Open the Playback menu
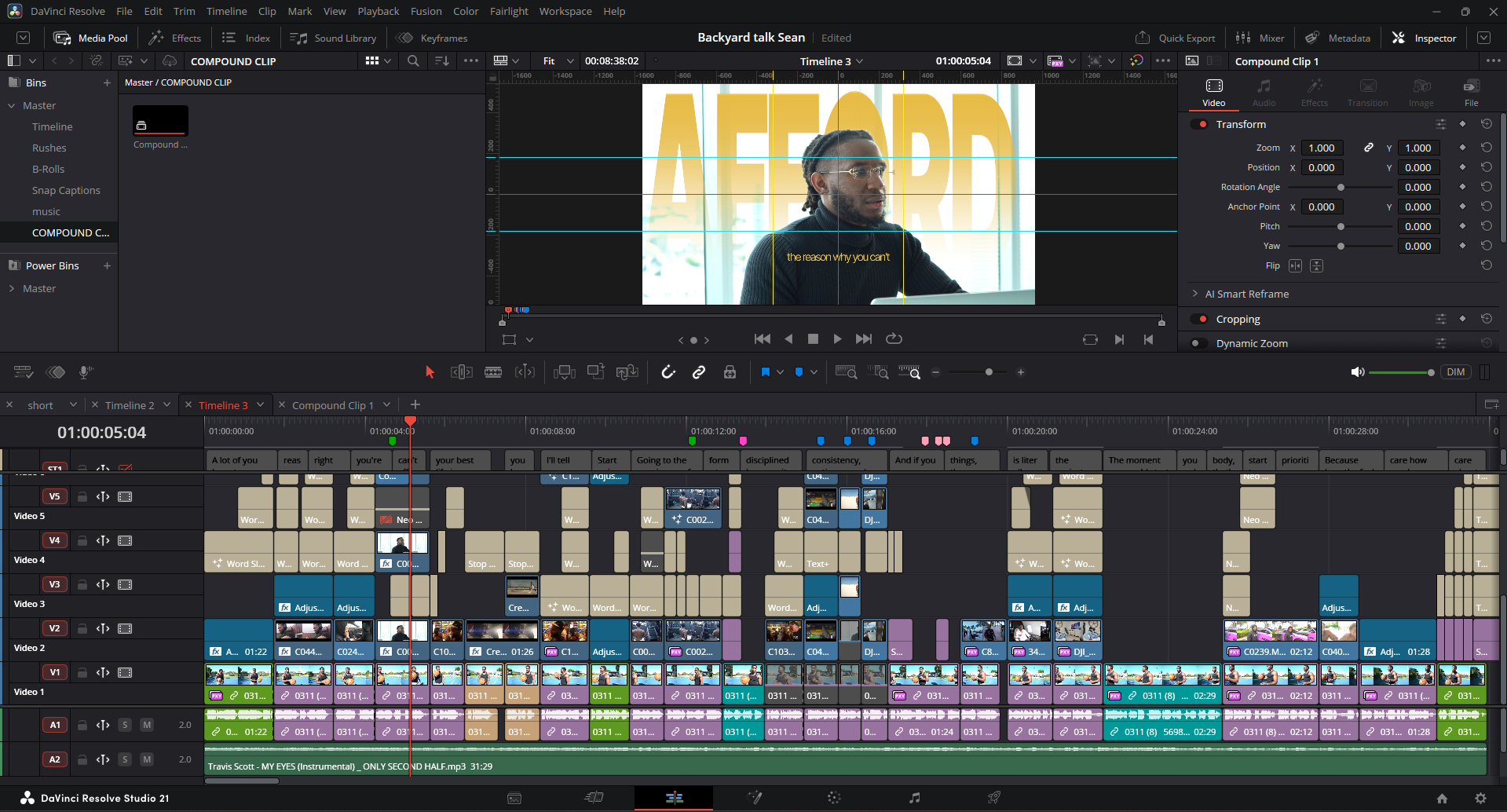The height and width of the screenshot is (812, 1507). coord(379,11)
